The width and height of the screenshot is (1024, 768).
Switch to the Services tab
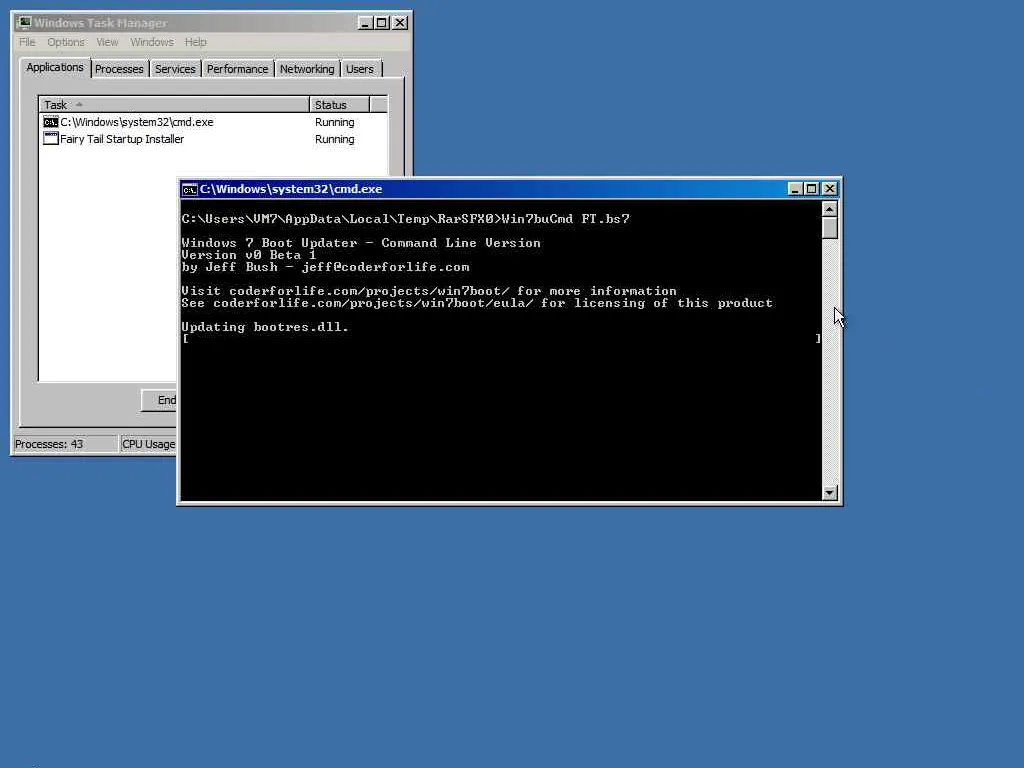tap(175, 69)
